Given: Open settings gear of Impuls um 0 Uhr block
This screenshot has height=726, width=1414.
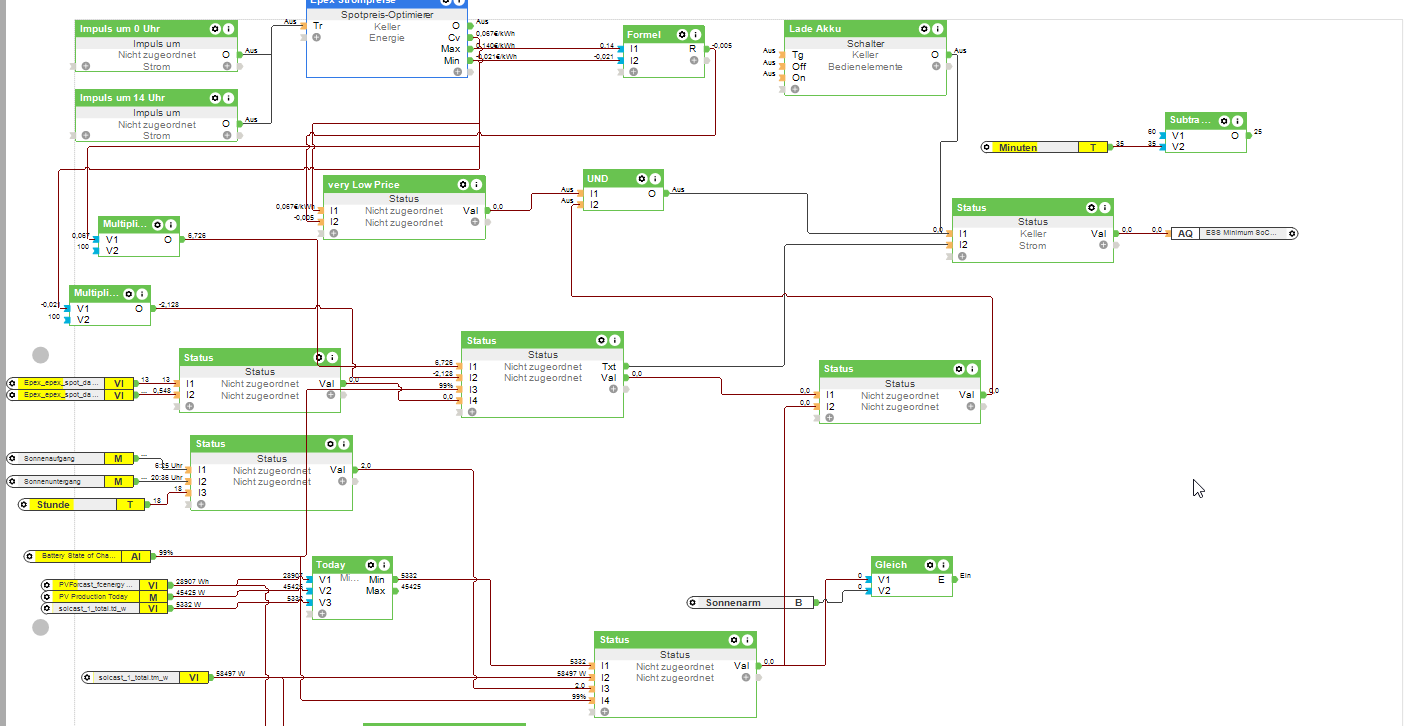Looking at the screenshot, I should [215, 29].
